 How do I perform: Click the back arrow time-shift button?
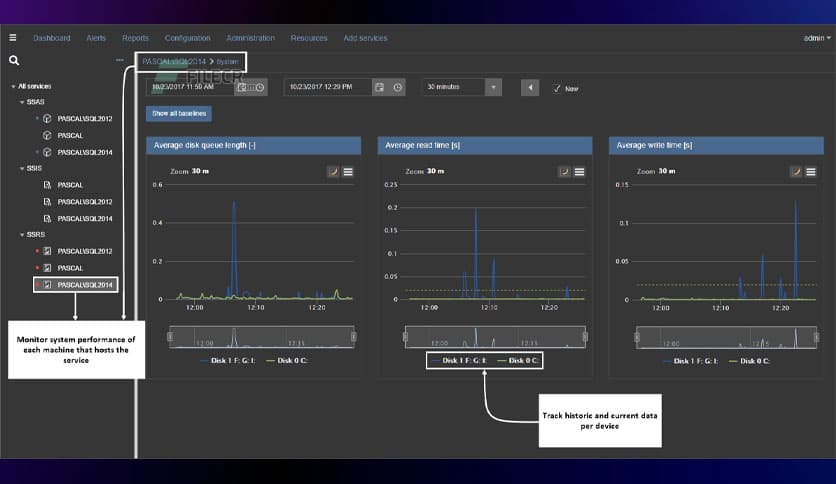(x=530, y=87)
